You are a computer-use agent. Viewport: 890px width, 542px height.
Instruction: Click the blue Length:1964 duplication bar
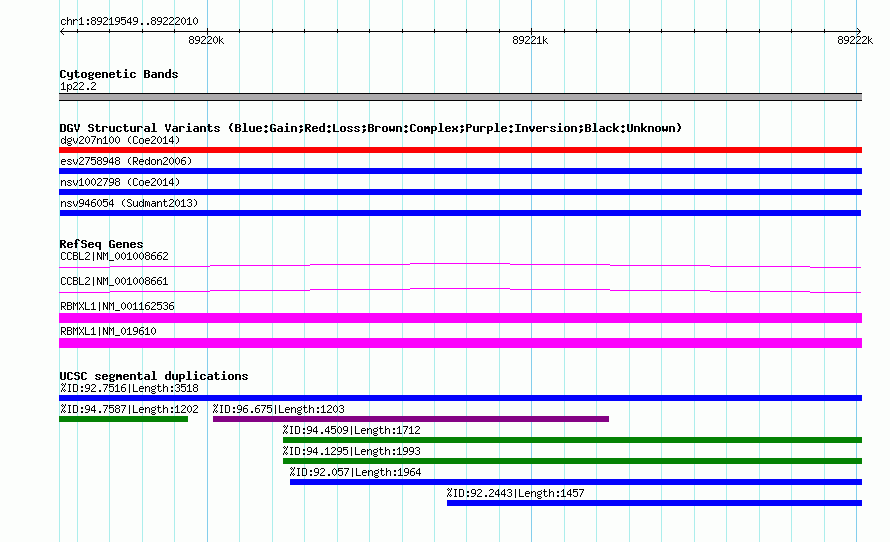click(x=576, y=482)
